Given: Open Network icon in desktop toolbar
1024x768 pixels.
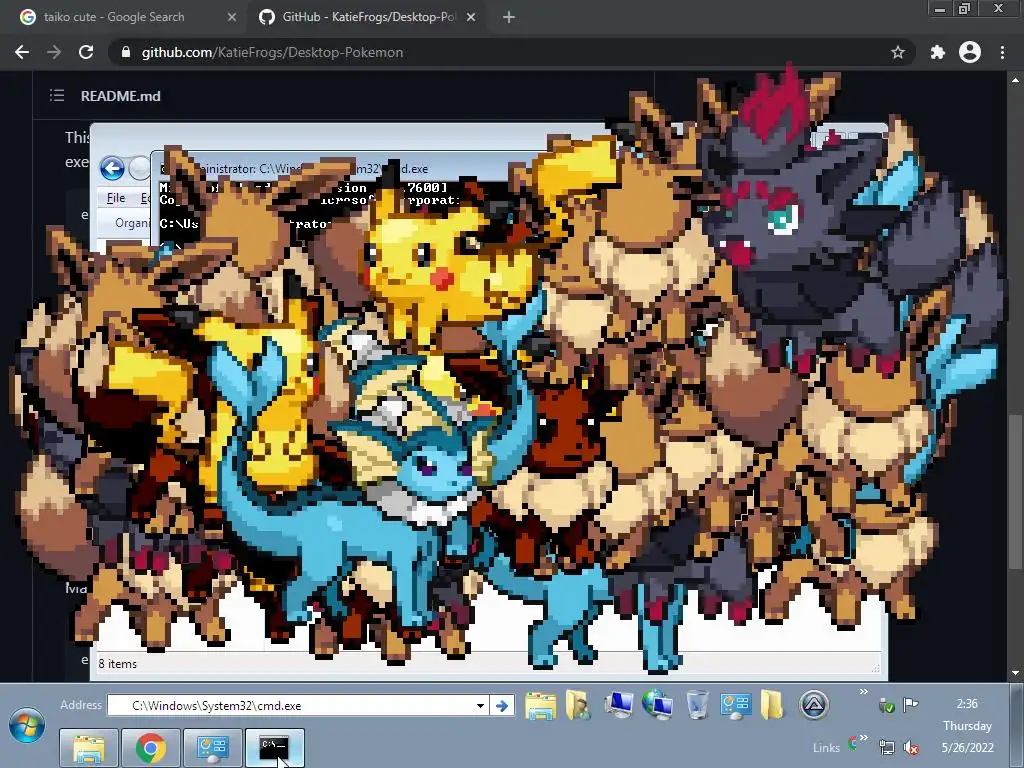Looking at the screenshot, I should click(658, 705).
